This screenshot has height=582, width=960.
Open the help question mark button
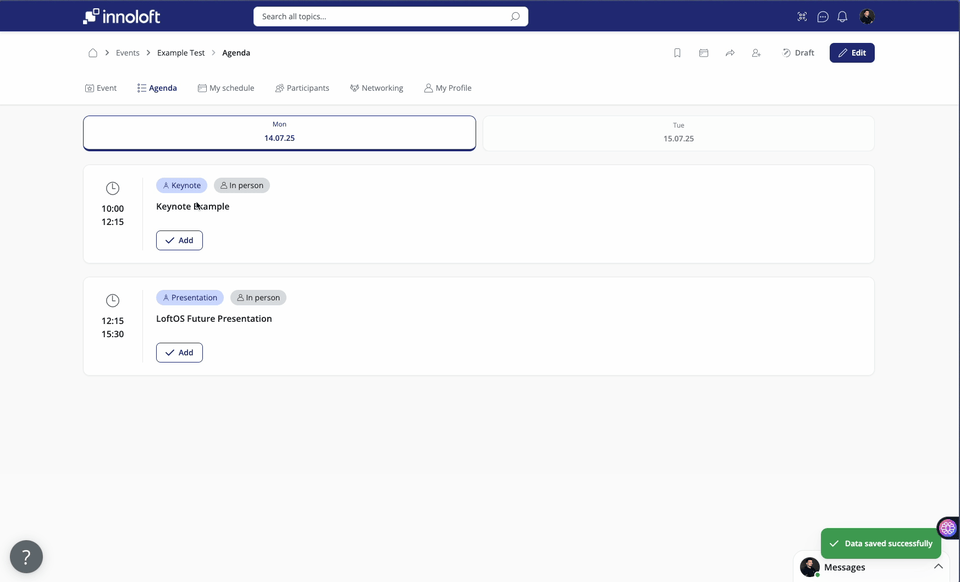pos(26,556)
